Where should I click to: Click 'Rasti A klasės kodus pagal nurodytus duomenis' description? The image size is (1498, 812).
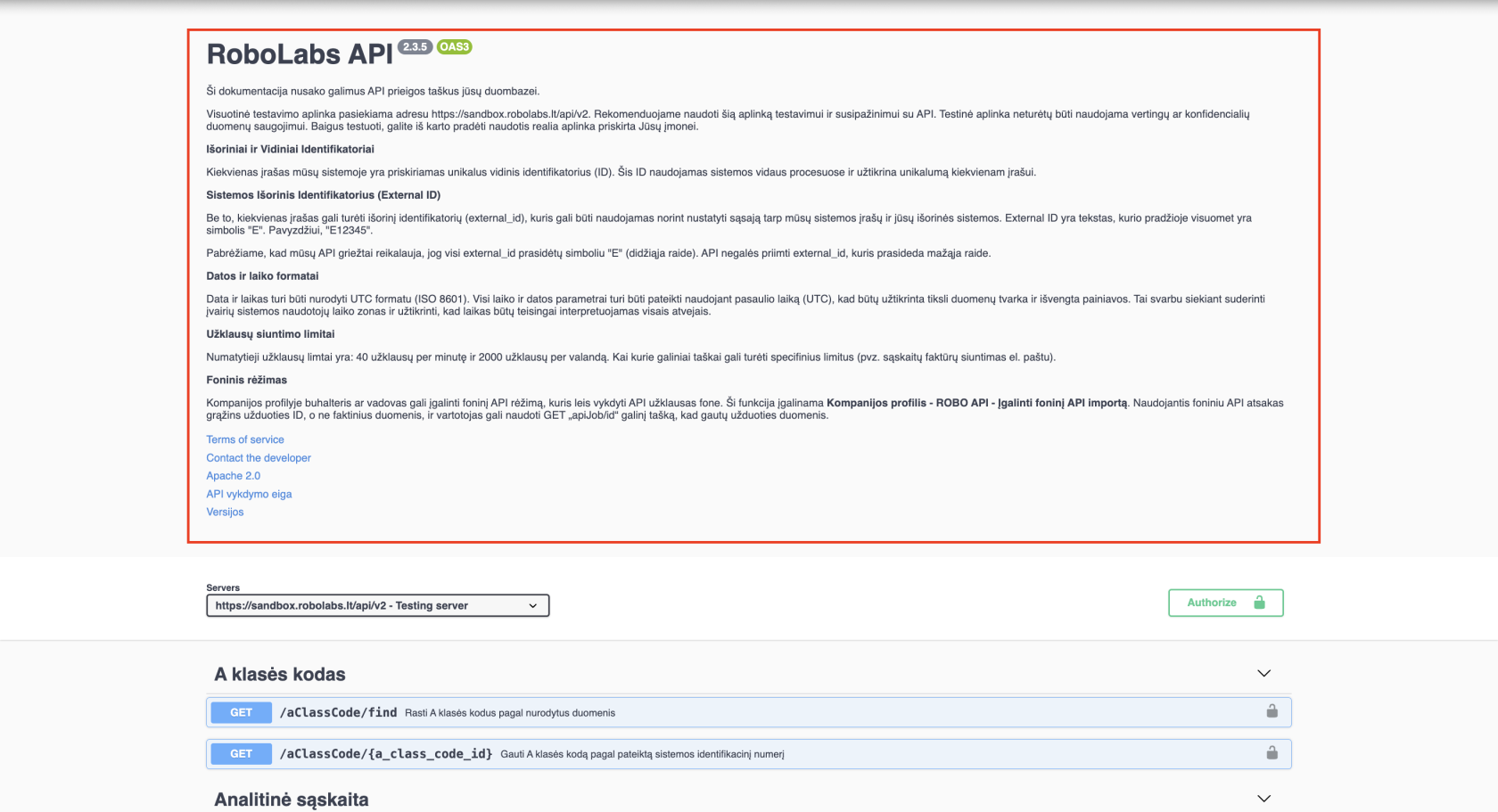coord(510,713)
